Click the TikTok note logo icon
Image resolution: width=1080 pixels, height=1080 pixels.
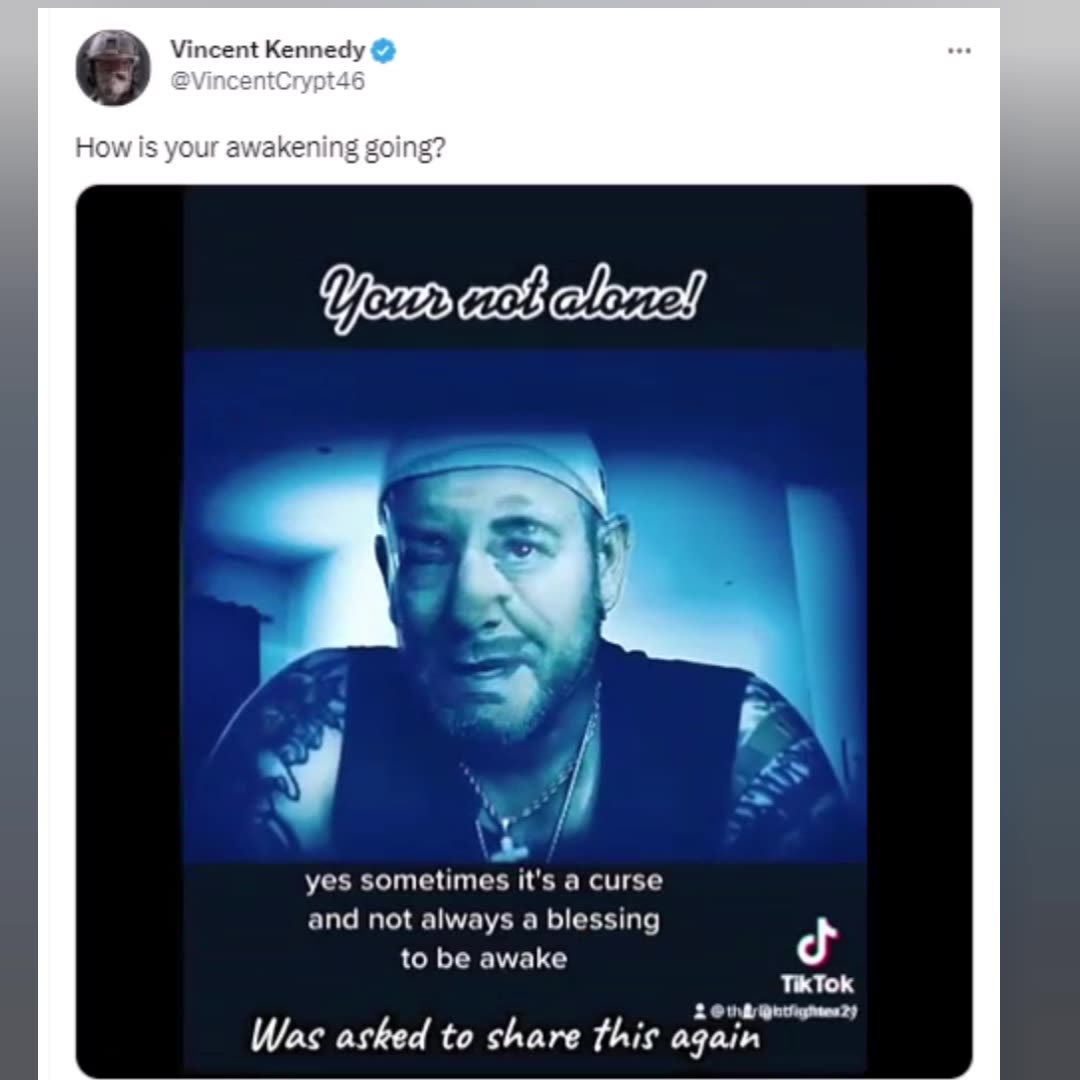point(817,943)
